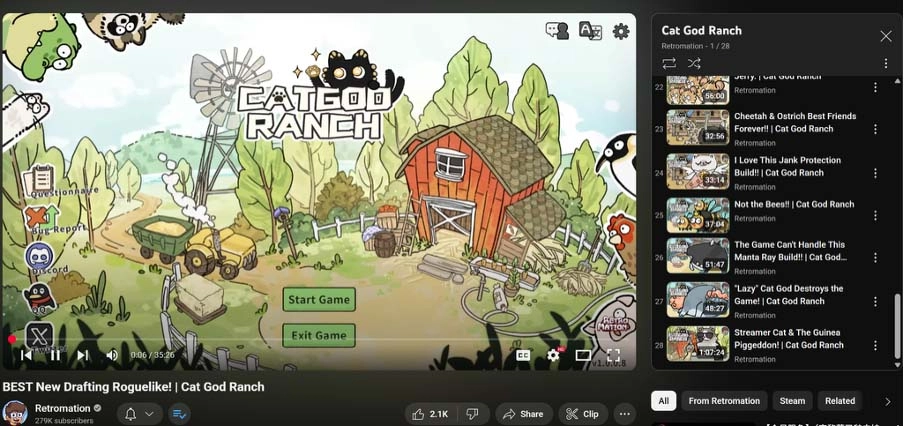Mute the video volume speaker icon
Image resolution: width=904 pixels, height=426 pixels.
pos(112,355)
